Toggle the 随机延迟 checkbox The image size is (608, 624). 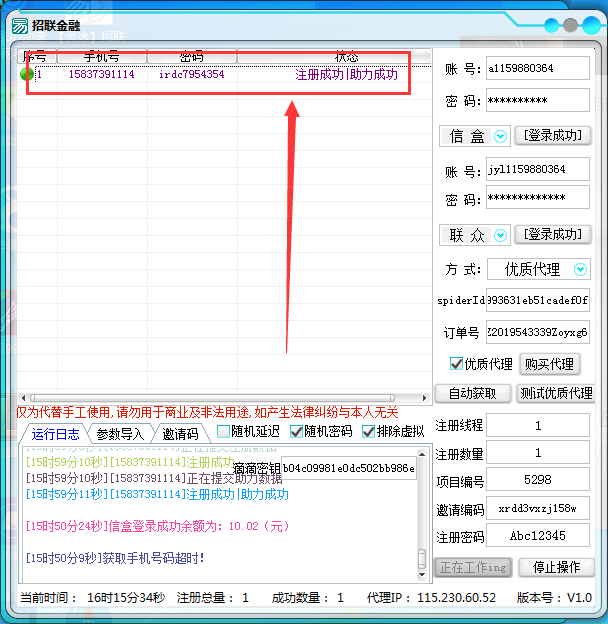[224, 431]
